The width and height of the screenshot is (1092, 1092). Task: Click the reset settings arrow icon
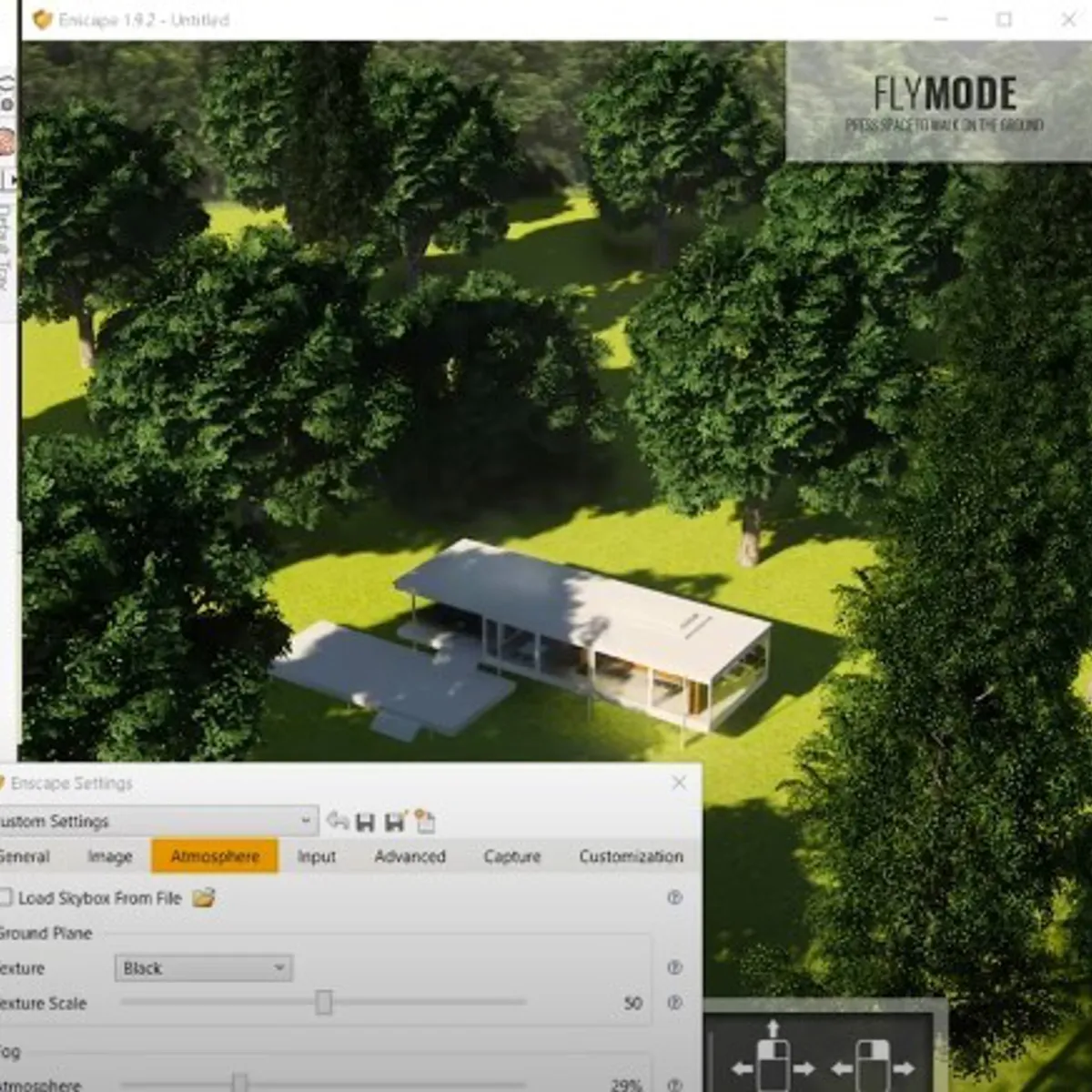[x=338, y=822]
